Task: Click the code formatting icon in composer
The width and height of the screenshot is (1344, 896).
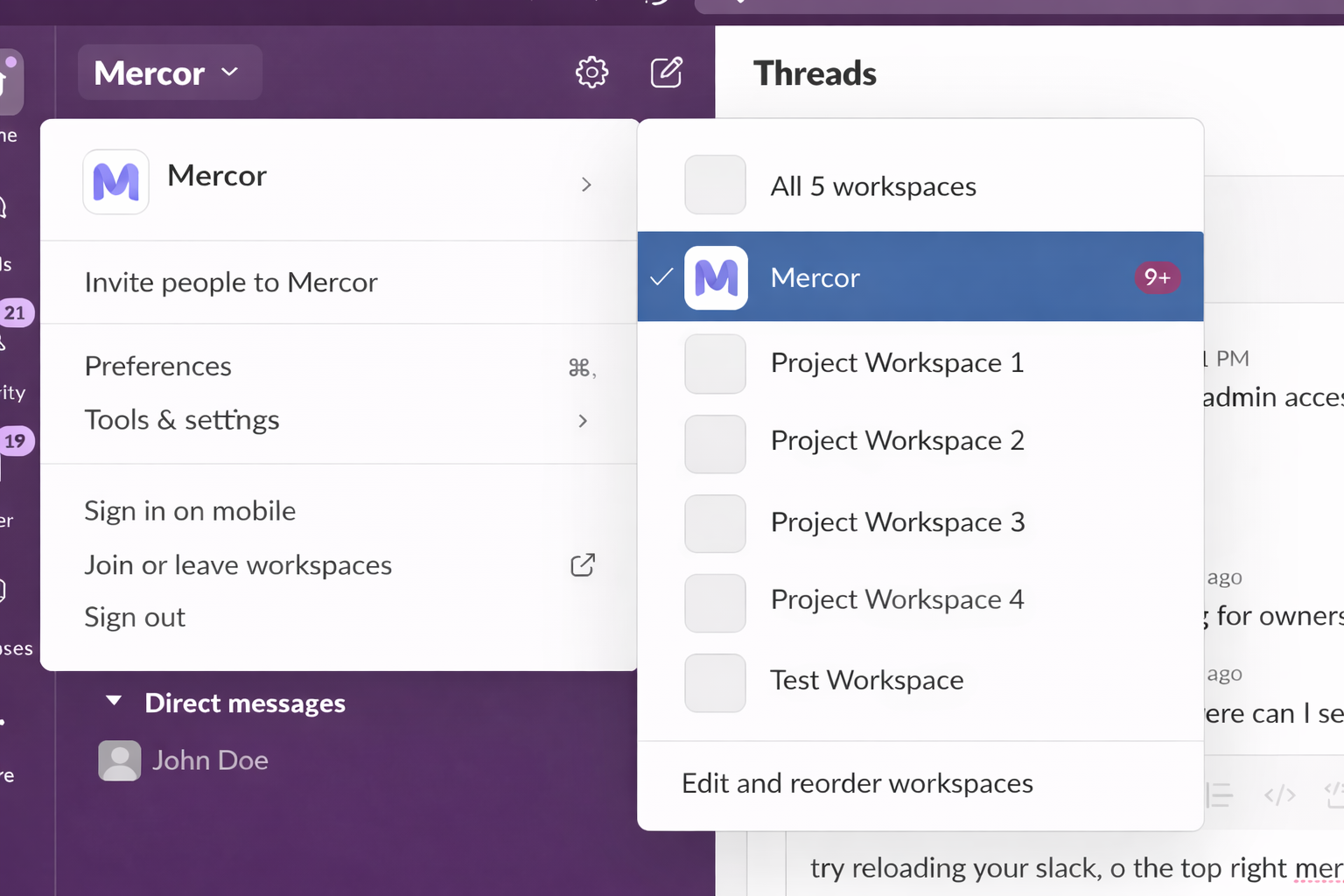Action: coord(1279,795)
